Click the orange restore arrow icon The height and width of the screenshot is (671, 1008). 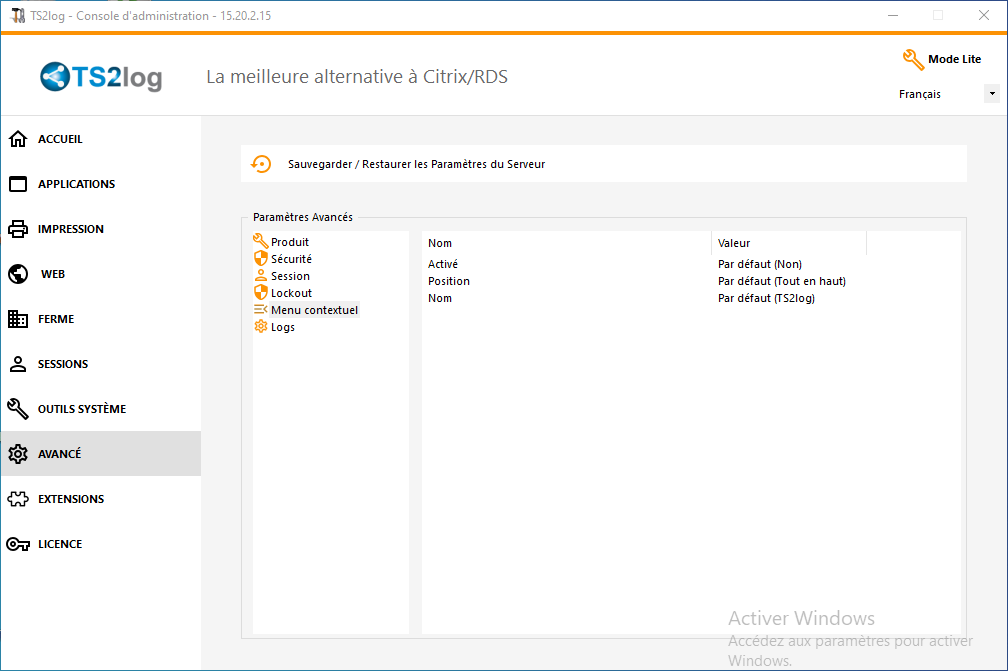[x=261, y=164]
